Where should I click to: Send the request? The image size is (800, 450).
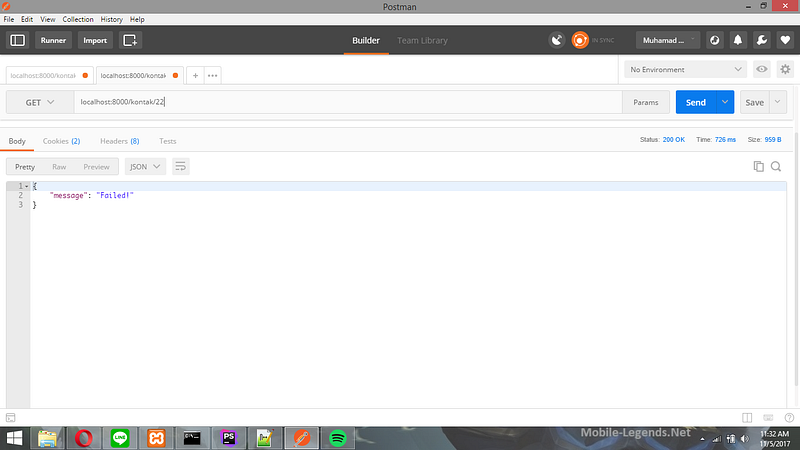click(x=695, y=102)
